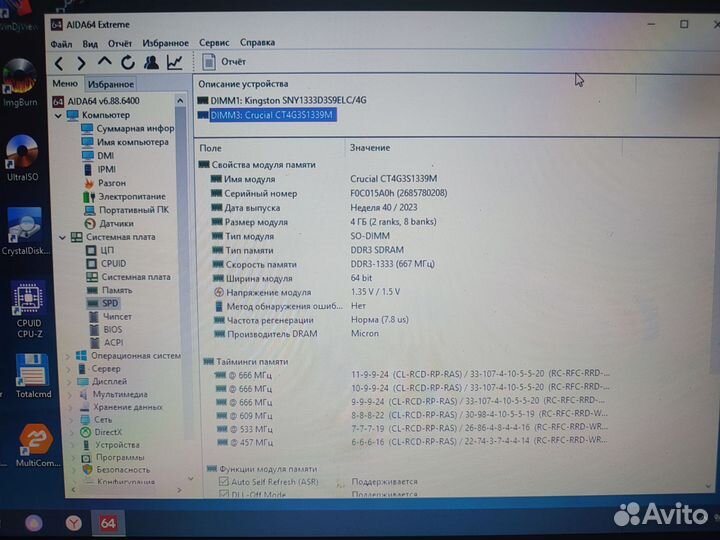720x540 pixels.
Task: Open the Файл menu
Action: [62, 44]
